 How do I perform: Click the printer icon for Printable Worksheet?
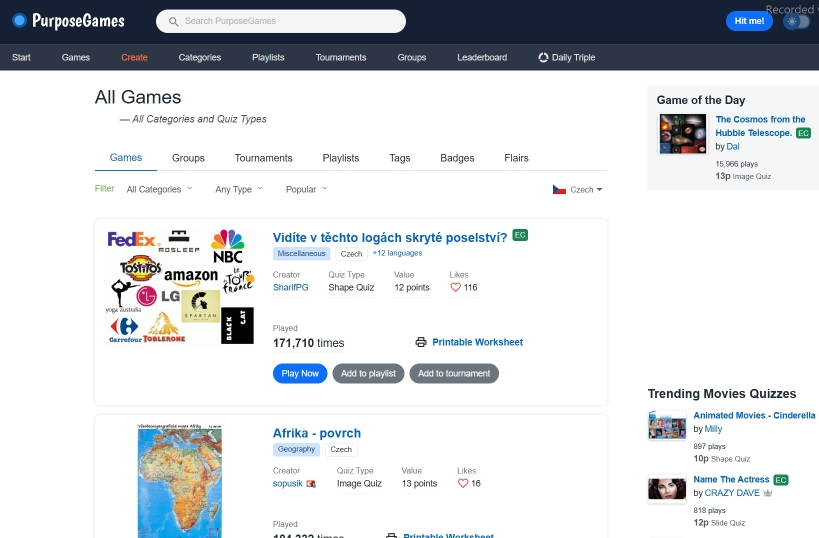(421, 342)
